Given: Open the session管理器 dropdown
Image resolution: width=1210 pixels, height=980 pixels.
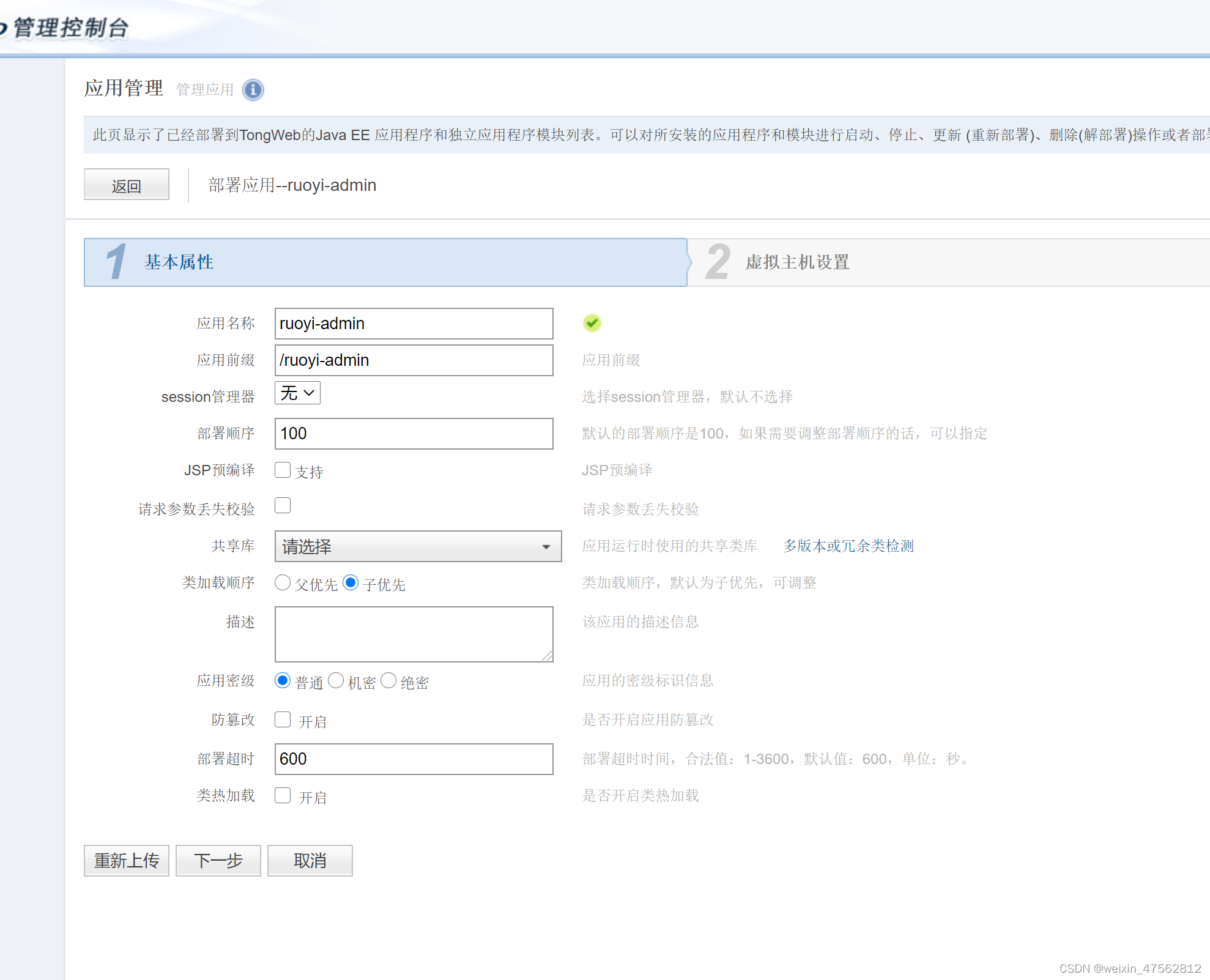Looking at the screenshot, I should (297, 393).
